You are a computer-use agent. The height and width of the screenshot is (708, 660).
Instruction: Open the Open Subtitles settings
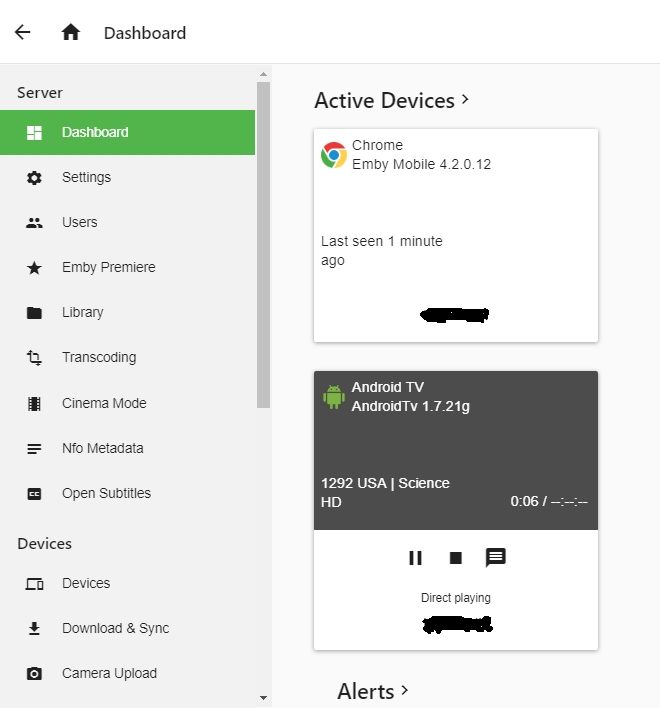pos(127,494)
